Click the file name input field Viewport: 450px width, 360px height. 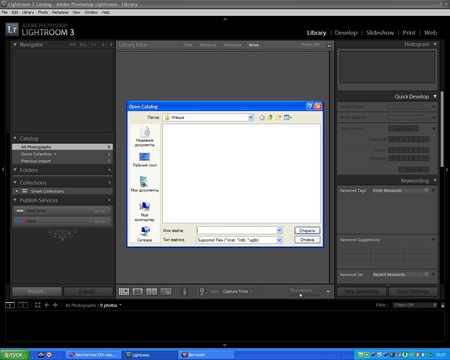tap(236, 230)
